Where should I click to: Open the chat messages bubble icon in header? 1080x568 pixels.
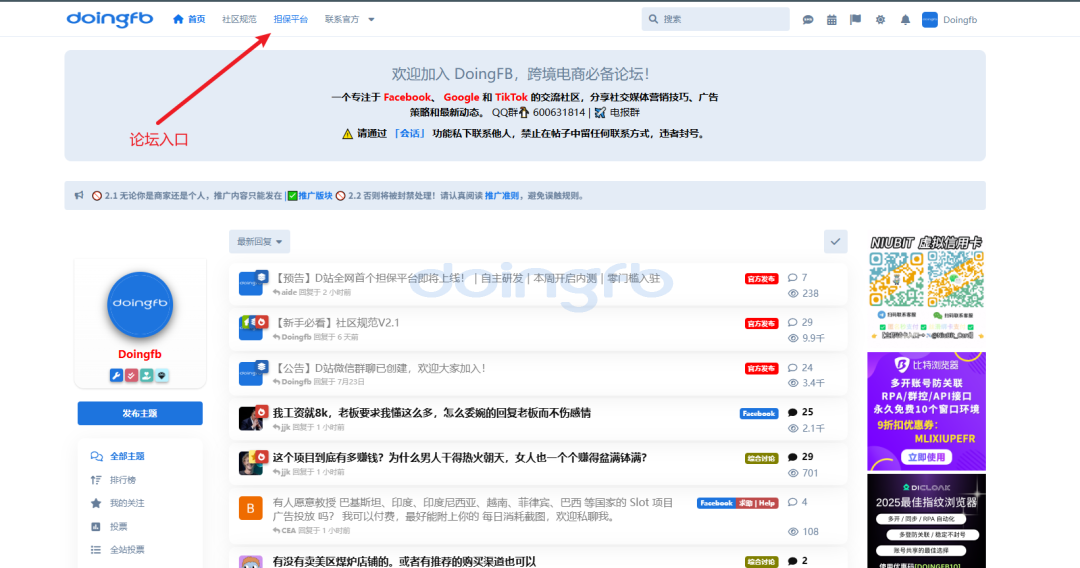coord(808,19)
